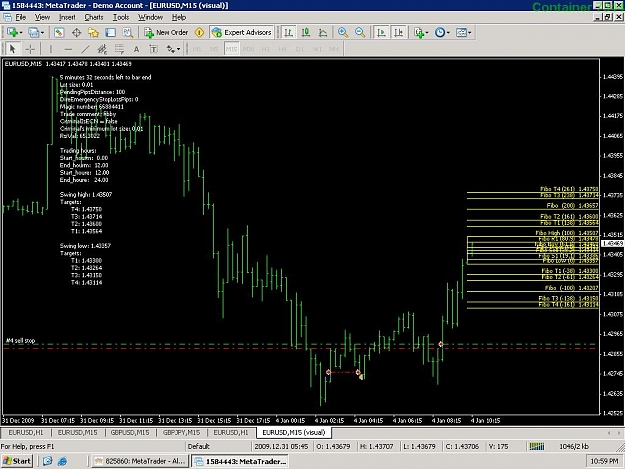Switch chart to line chart mode
625x469 pixels.
[x=322, y=32]
